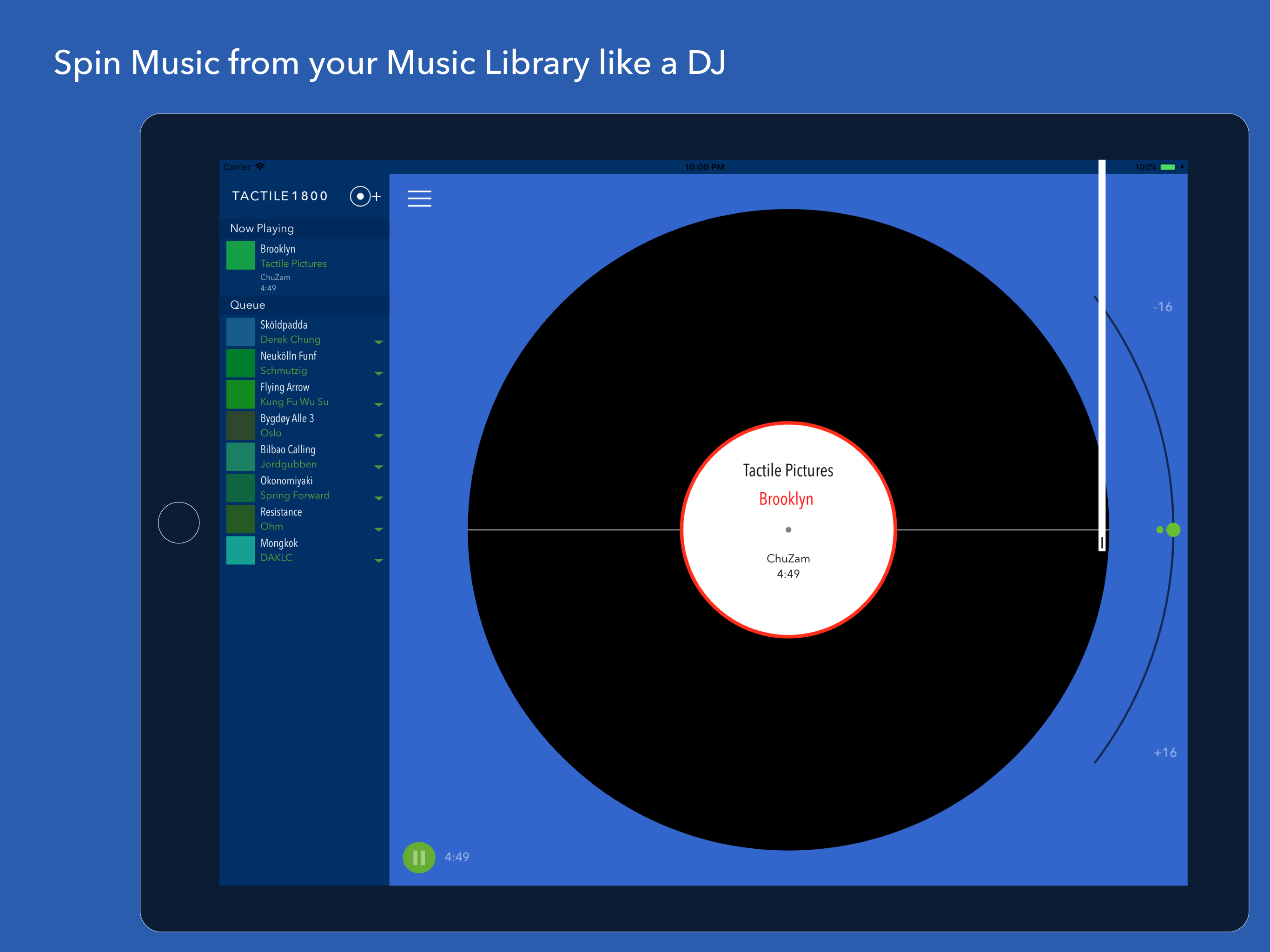
Task: Select Mongkok in queue
Action: point(279,542)
